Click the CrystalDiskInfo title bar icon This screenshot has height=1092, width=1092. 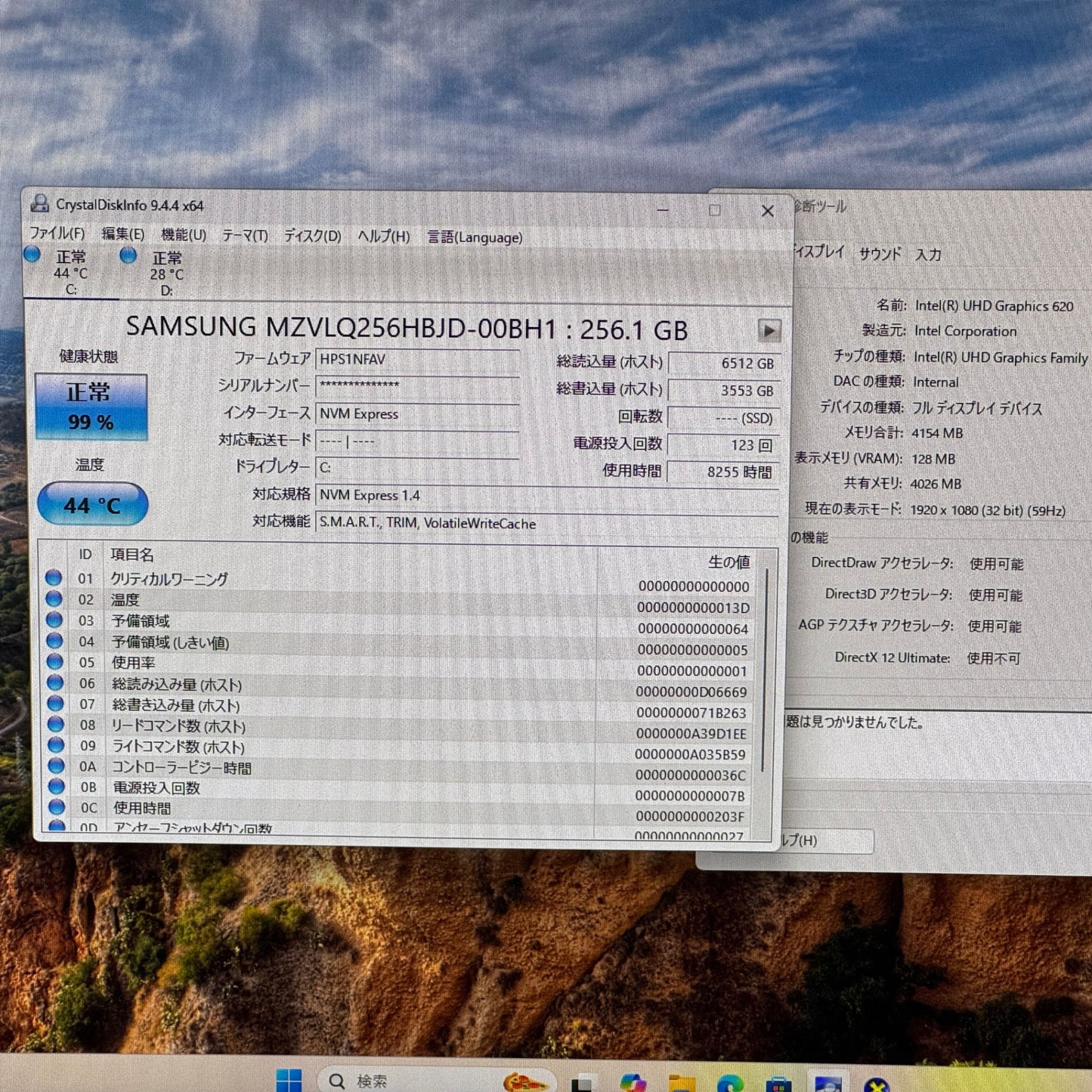(x=39, y=203)
